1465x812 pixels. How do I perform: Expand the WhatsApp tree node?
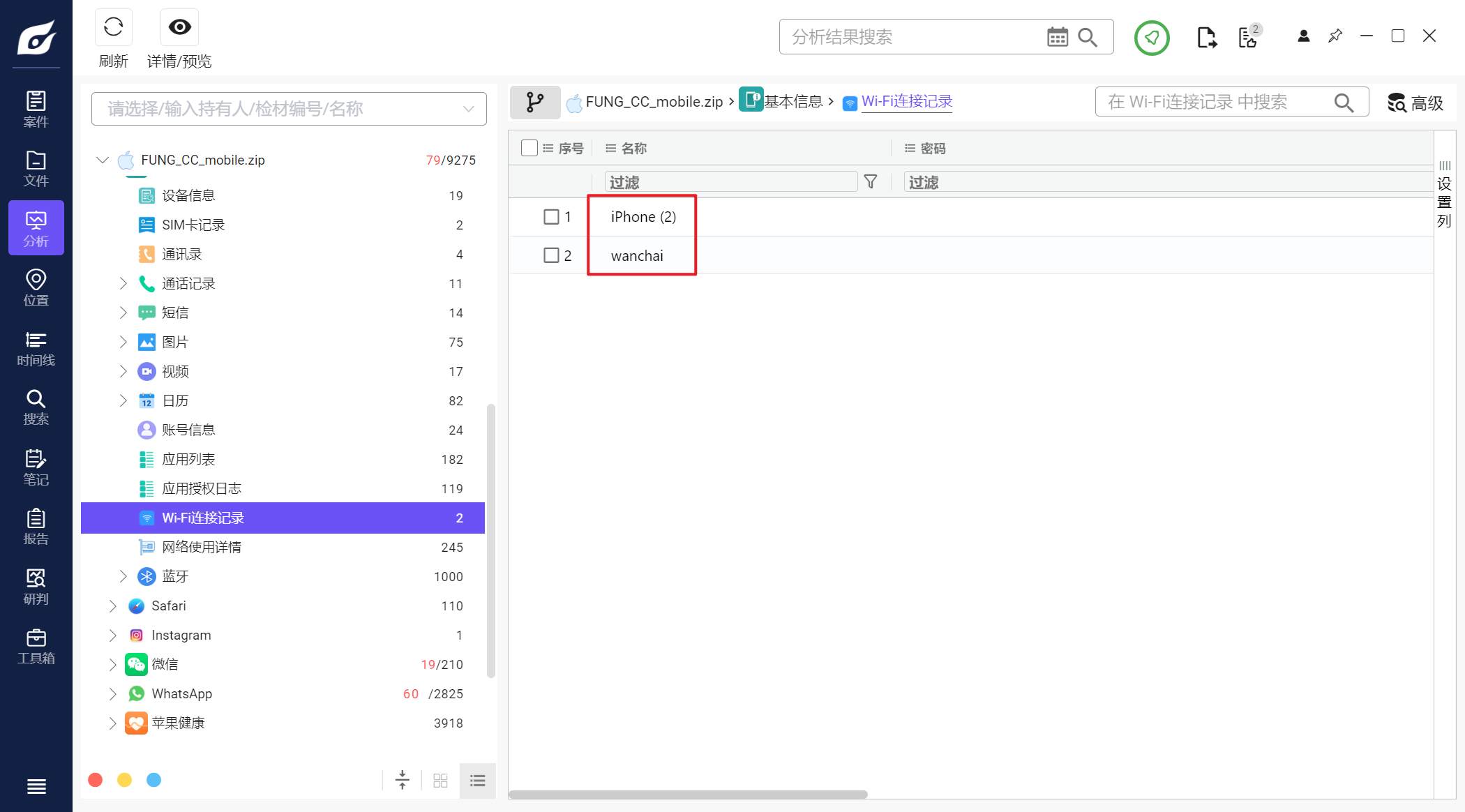113,693
